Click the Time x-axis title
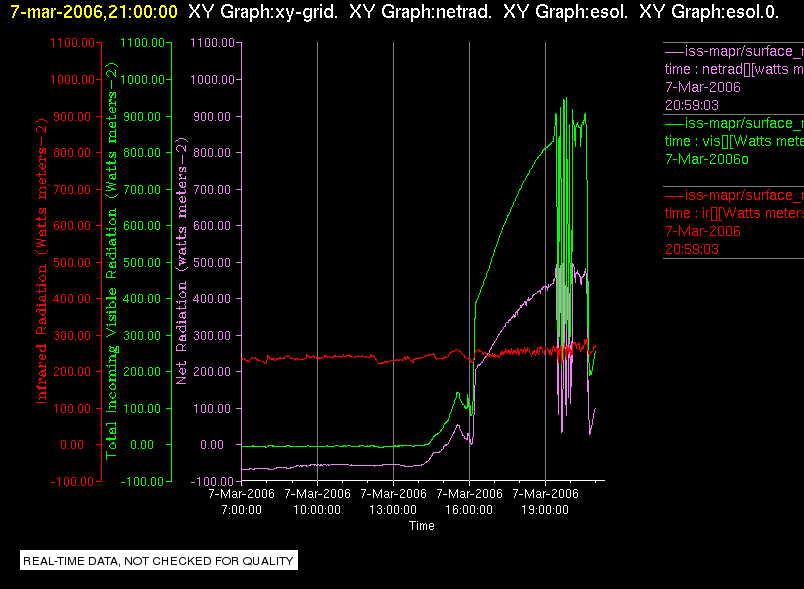This screenshot has height=589, width=804. click(421, 526)
